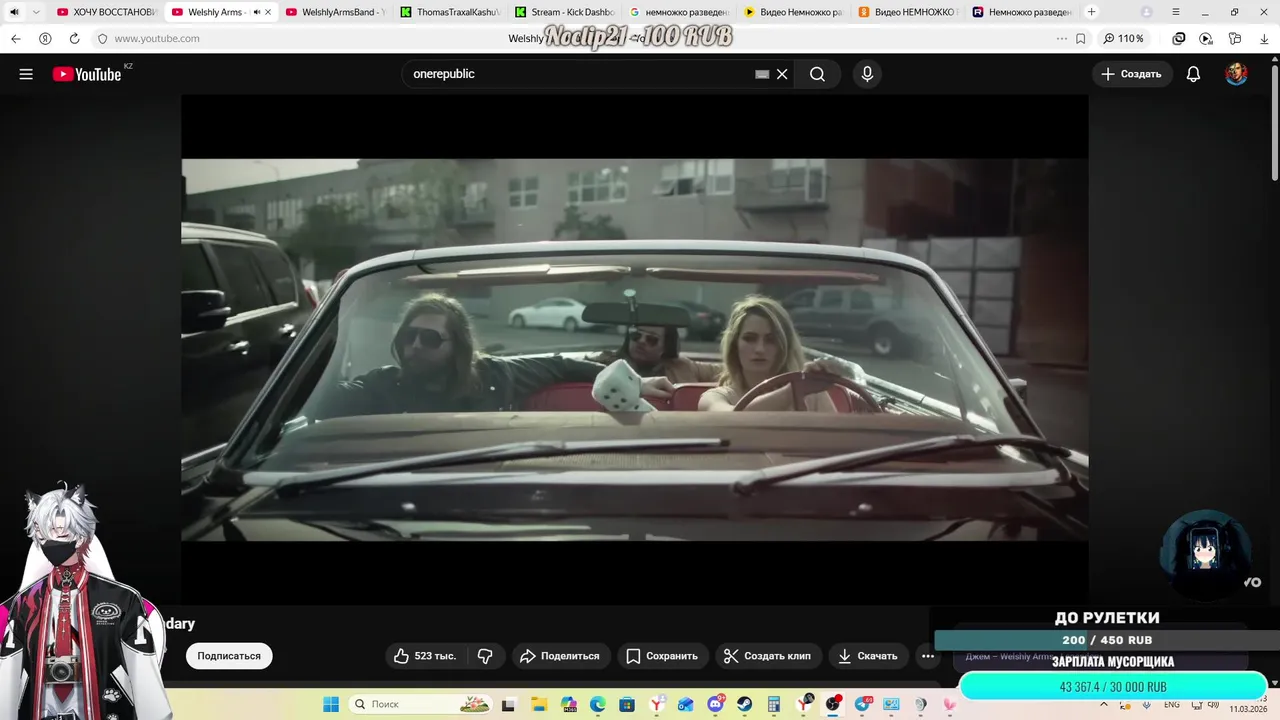Click the ENG language indicator
This screenshot has width=1280, height=720.
coord(1172,705)
